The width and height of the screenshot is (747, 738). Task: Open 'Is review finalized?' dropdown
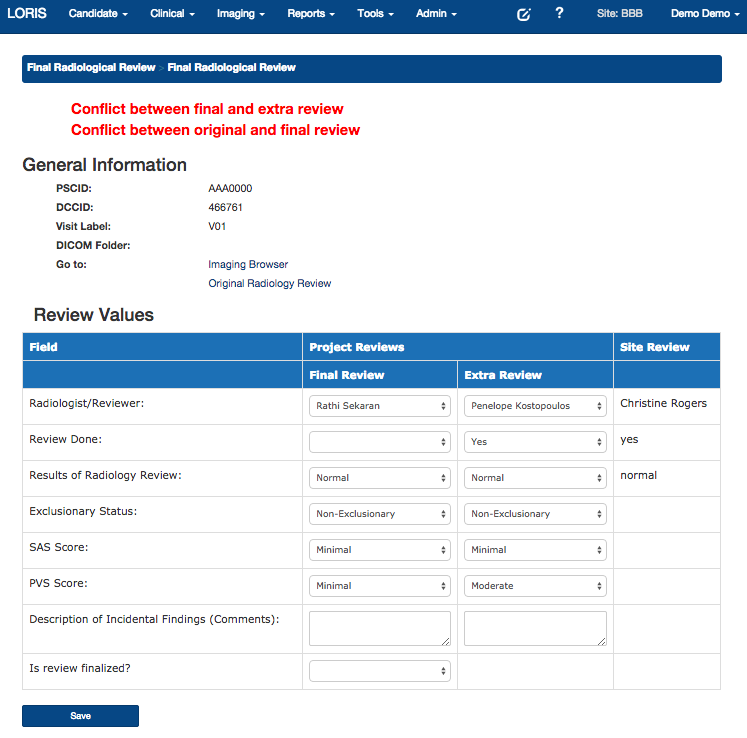point(380,671)
